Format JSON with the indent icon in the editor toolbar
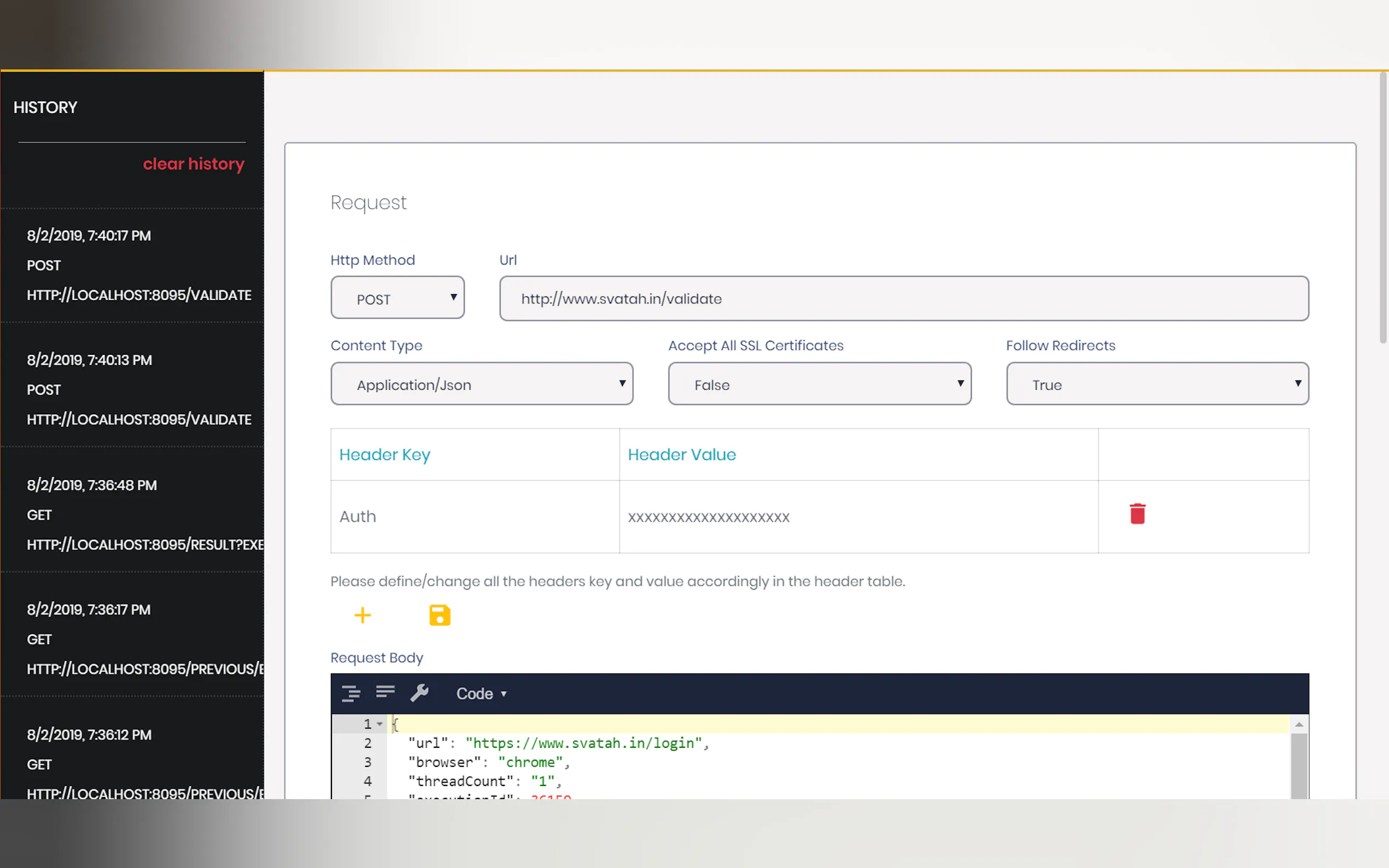1389x868 pixels. (x=351, y=694)
